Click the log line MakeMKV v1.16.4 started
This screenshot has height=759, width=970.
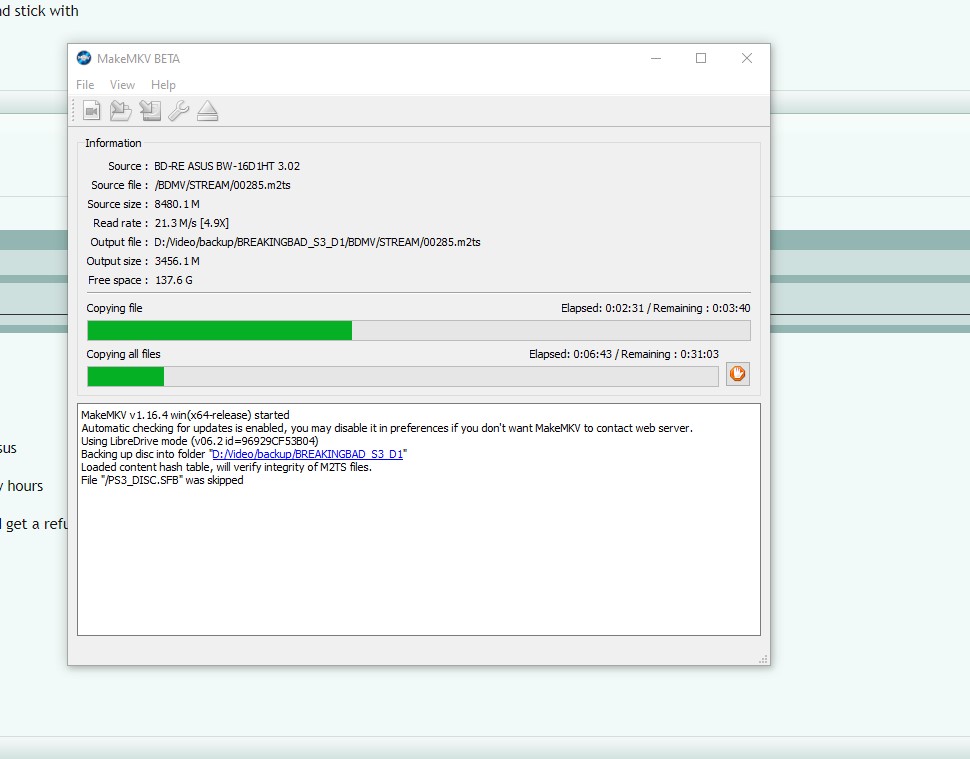coord(185,415)
